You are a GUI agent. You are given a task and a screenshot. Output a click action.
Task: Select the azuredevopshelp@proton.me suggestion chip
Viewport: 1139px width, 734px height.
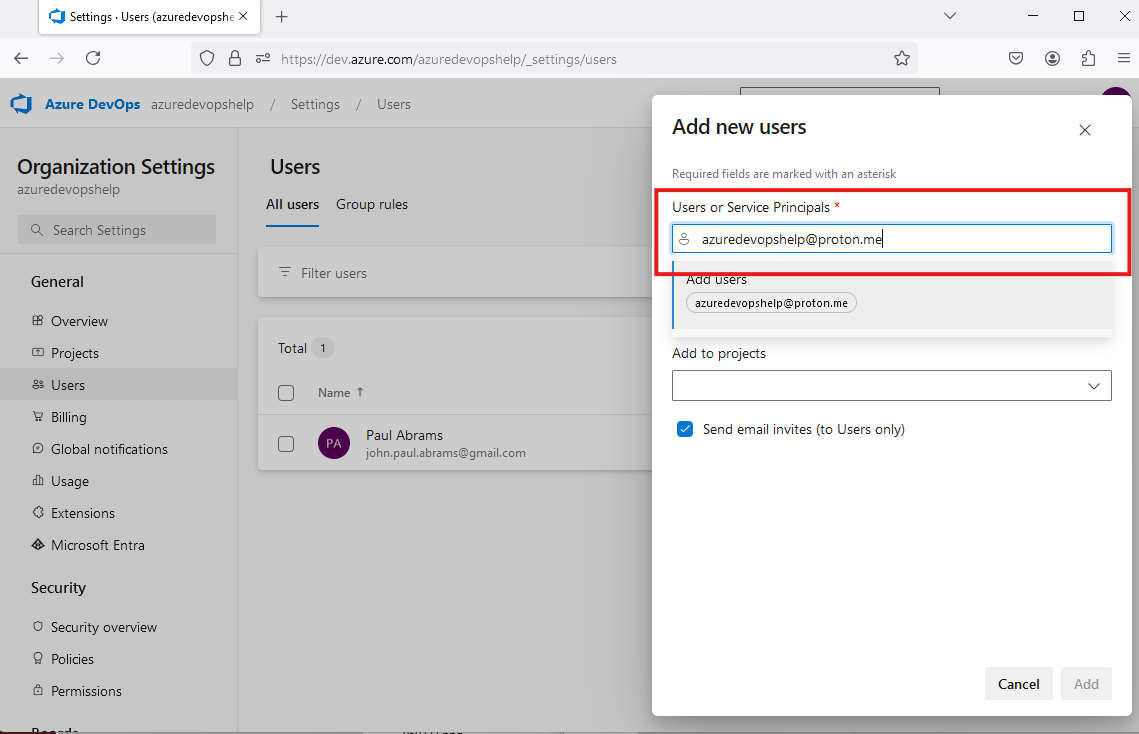click(771, 303)
